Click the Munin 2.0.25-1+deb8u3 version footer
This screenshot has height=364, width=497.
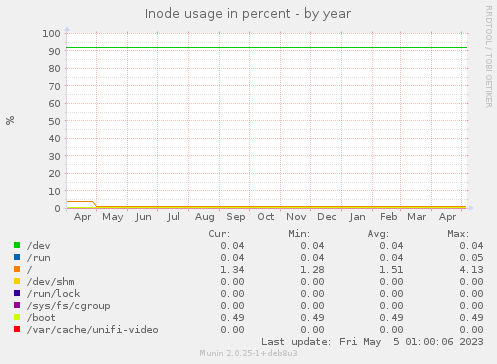click(248, 353)
